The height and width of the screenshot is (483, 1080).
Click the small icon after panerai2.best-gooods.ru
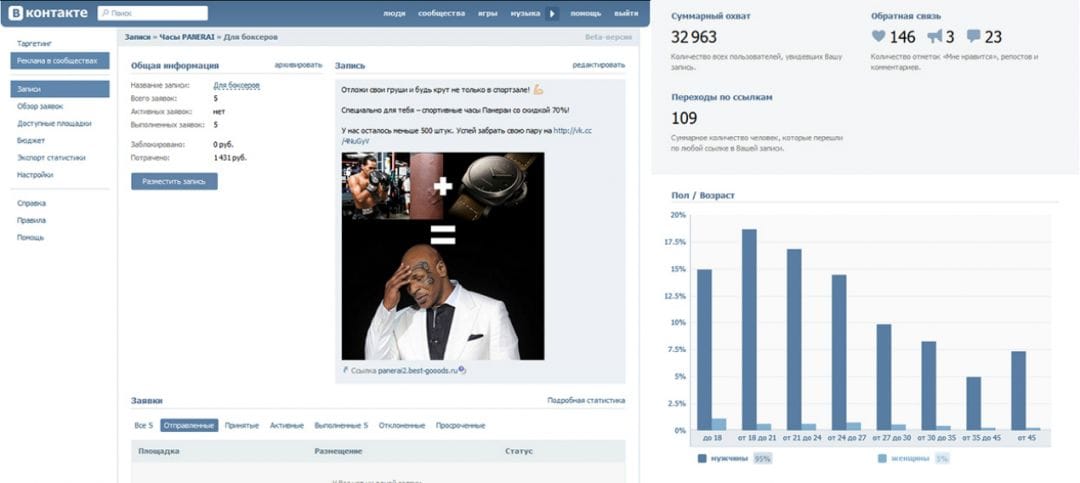462,371
